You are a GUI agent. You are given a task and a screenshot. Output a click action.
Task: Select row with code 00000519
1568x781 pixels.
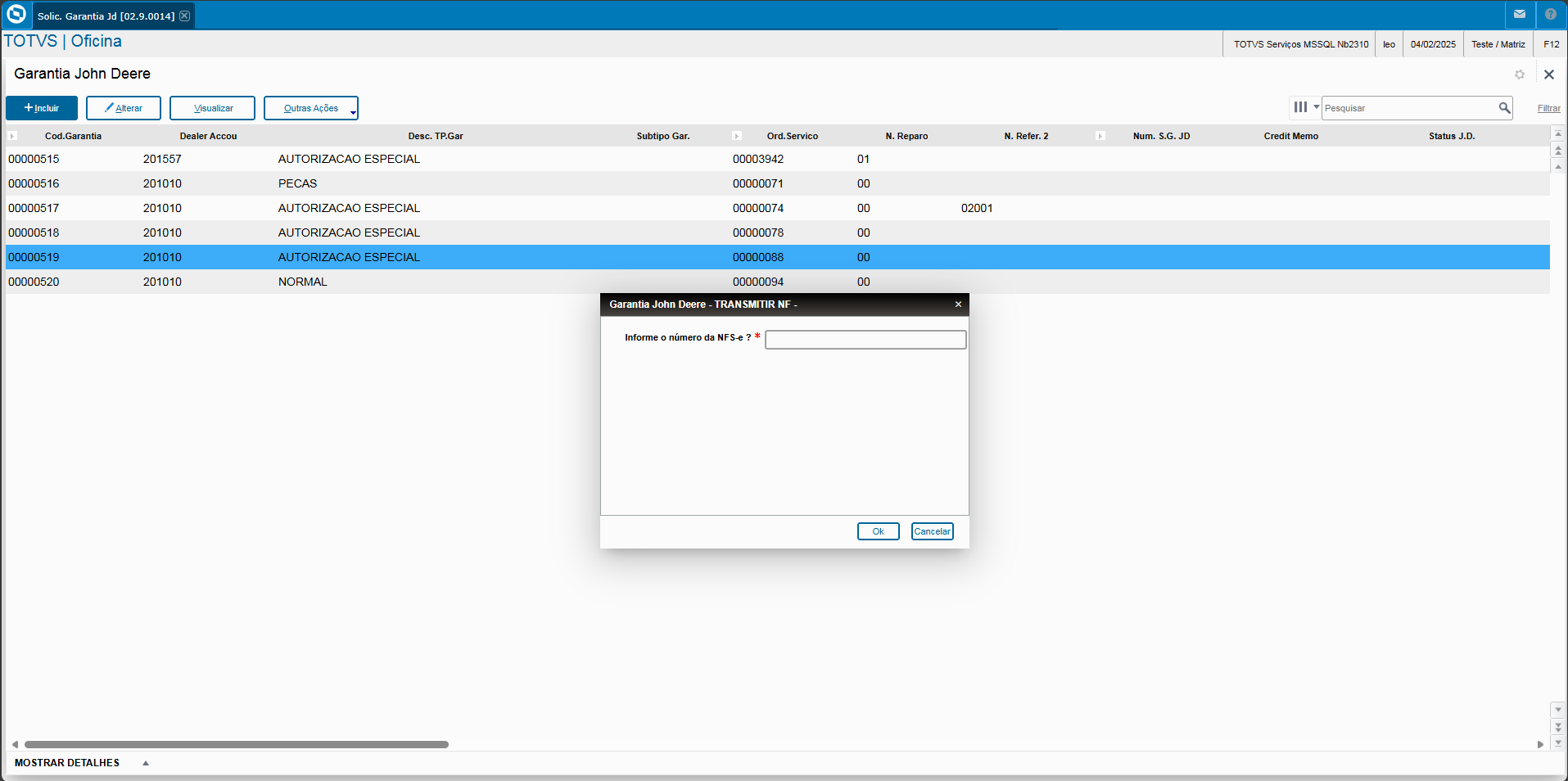tap(778, 257)
